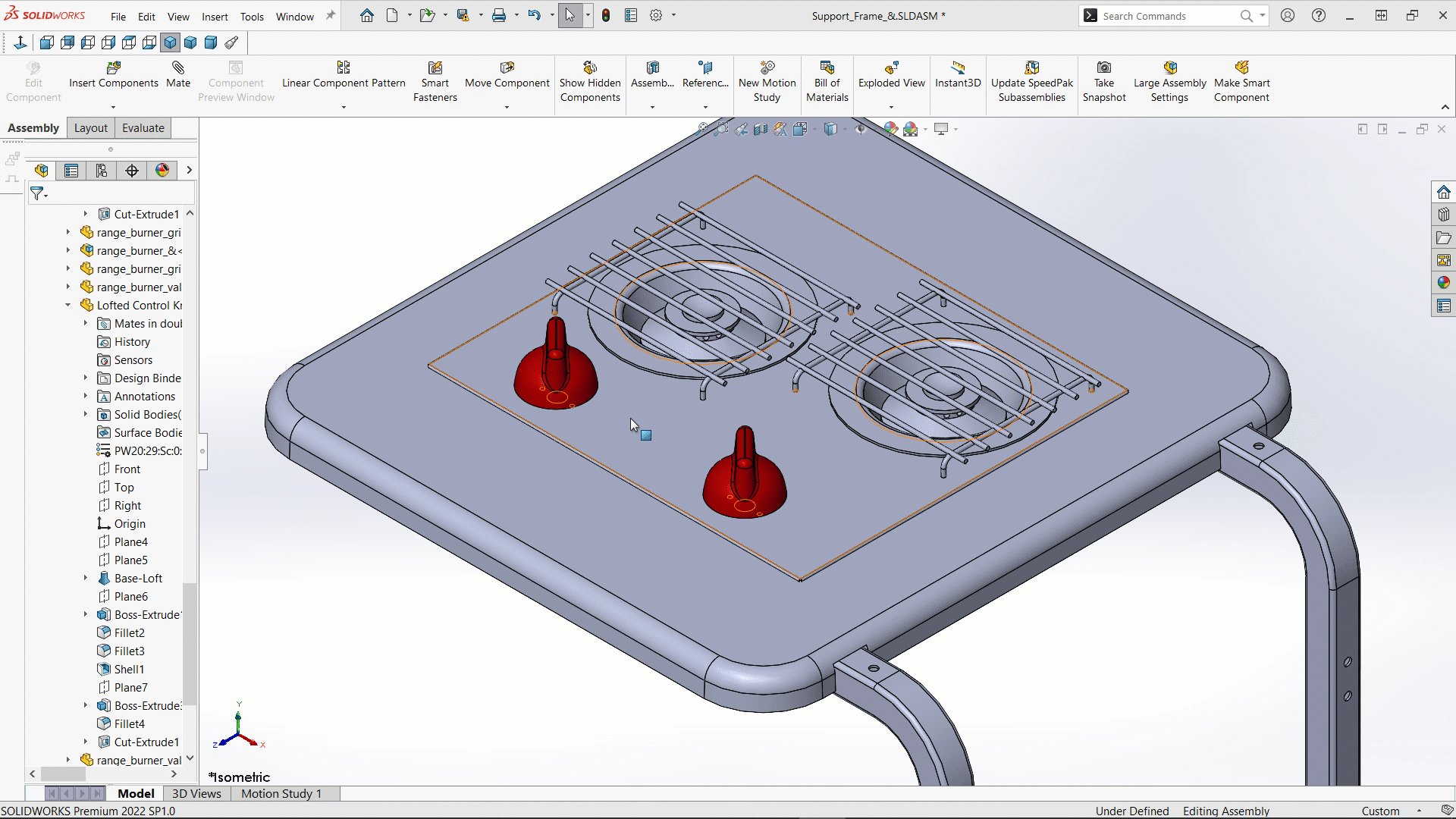Image resolution: width=1456 pixels, height=819 pixels.
Task: Click Motion Study 1 tab
Action: coord(281,792)
